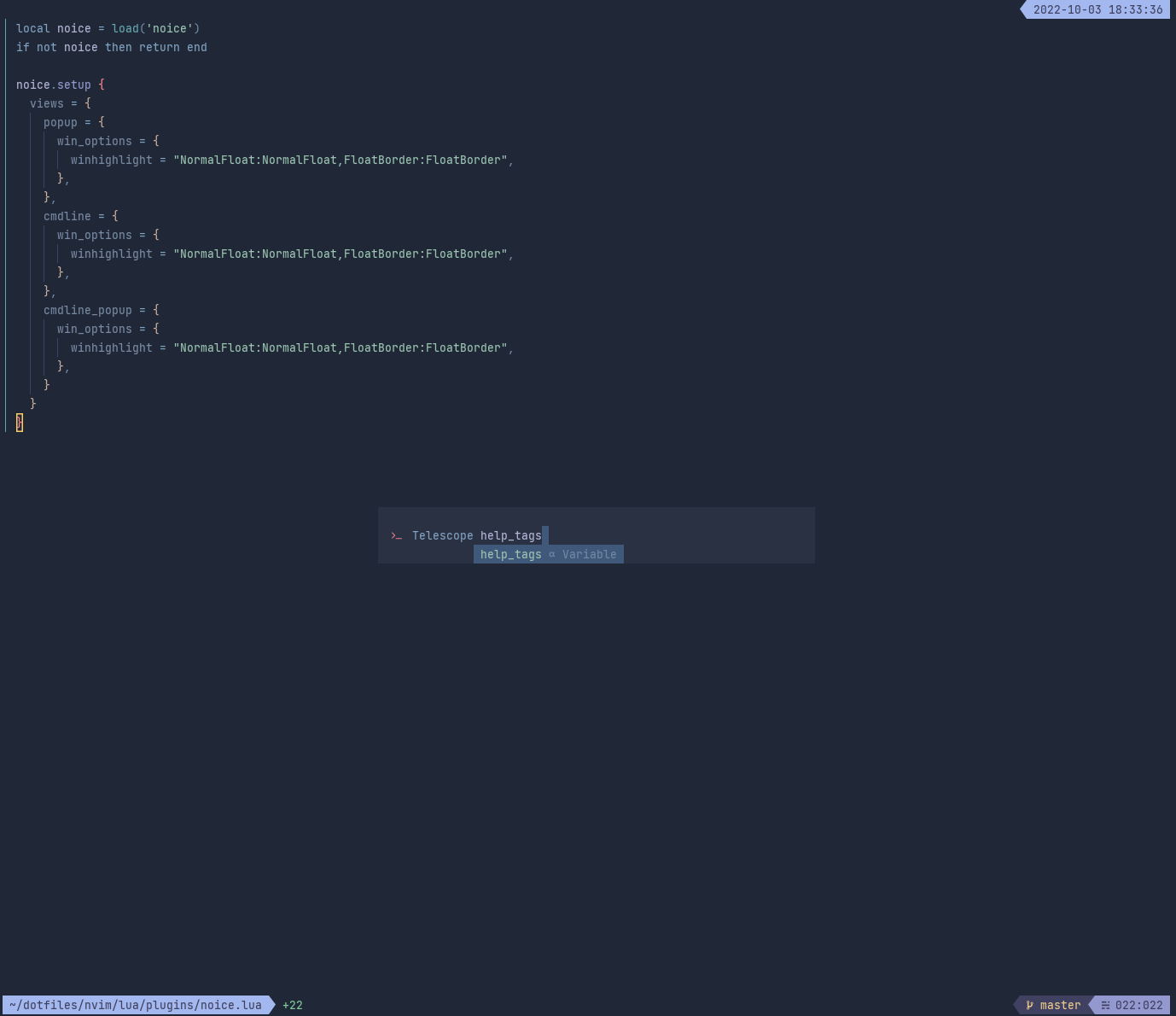Click the line "if not noice then return end"

click(x=112, y=47)
